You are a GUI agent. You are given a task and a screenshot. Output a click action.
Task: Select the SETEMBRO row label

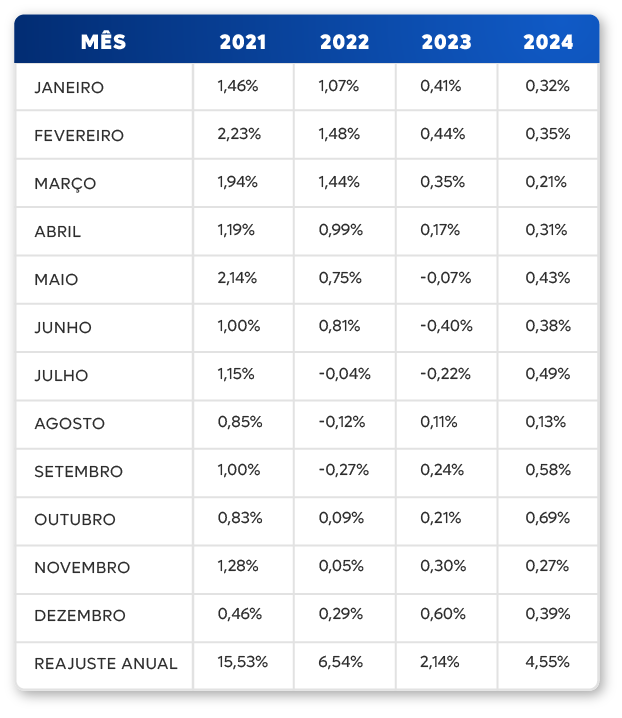pos(78,471)
